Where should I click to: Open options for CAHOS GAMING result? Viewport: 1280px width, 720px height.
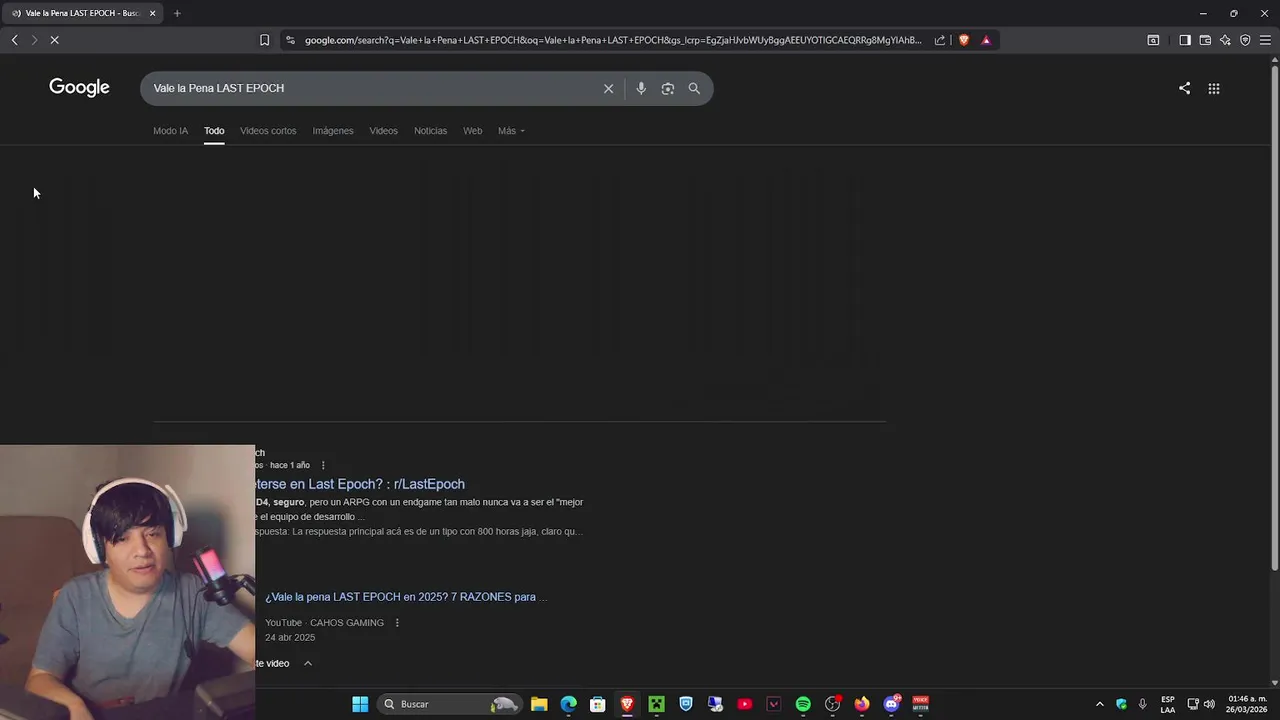pos(397,623)
